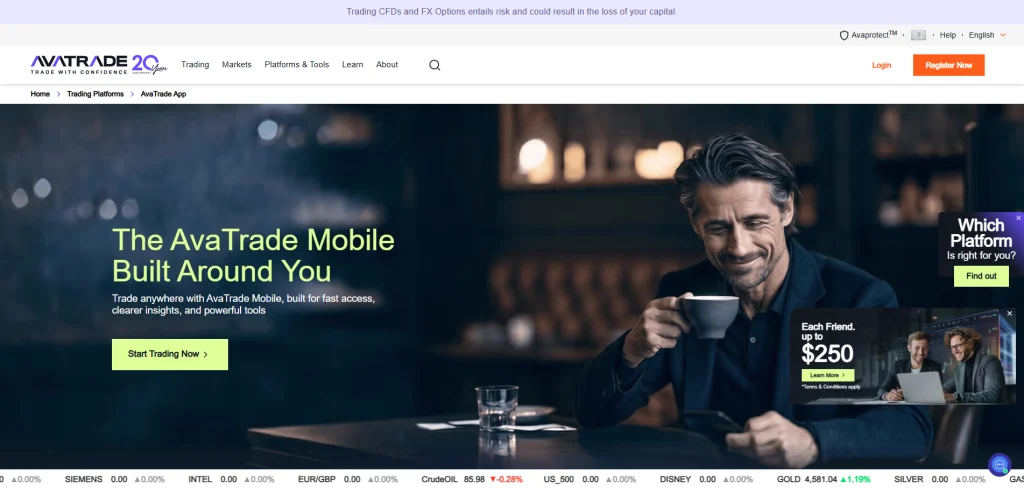Click the EUR/GBP ticker entry
This screenshot has width=1024, height=488.
coord(348,480)
